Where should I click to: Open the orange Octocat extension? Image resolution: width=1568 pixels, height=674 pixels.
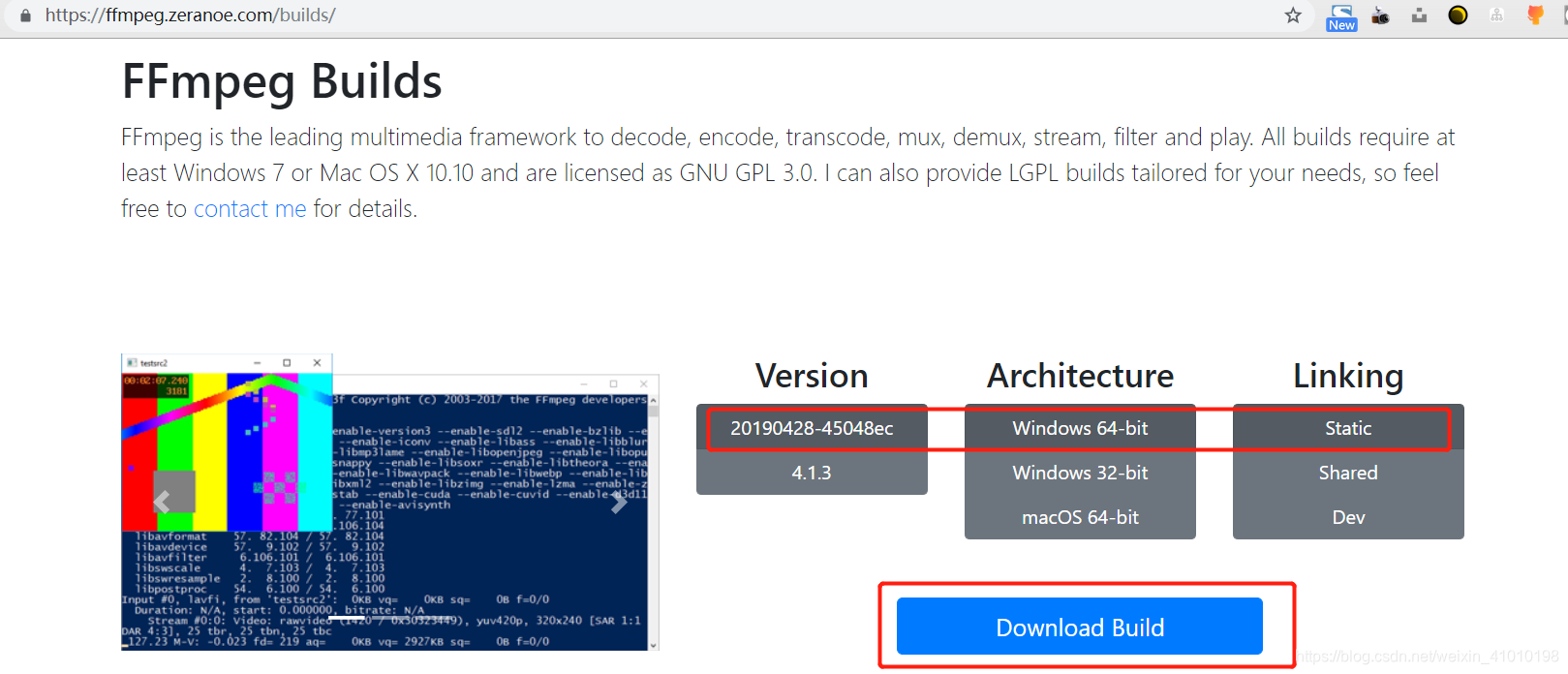pyautogui.click(x=1535, y=15)
